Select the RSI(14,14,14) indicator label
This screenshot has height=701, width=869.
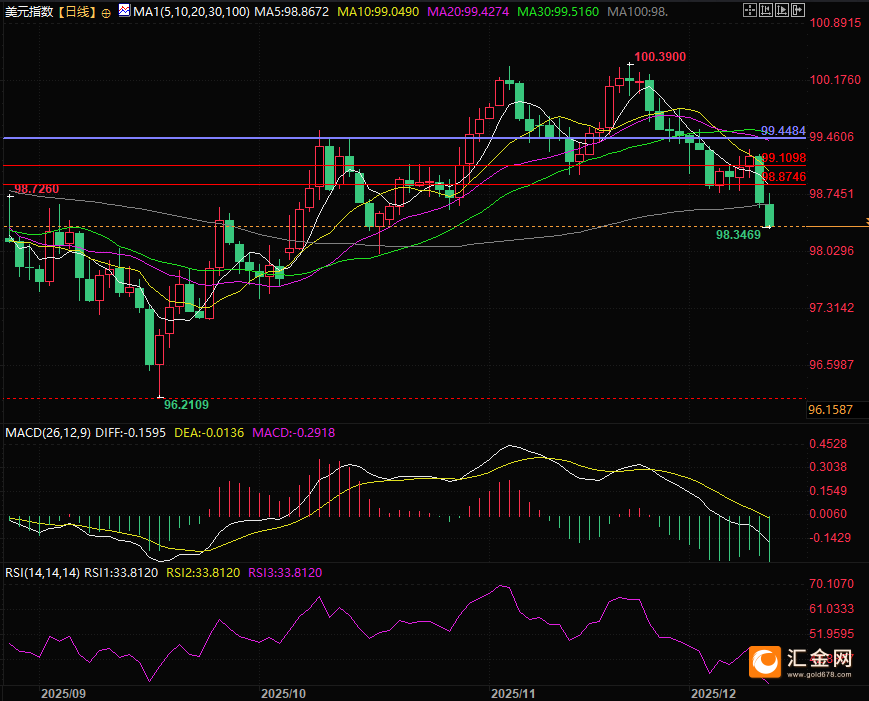pyautogui.click(x=41, y=573)
